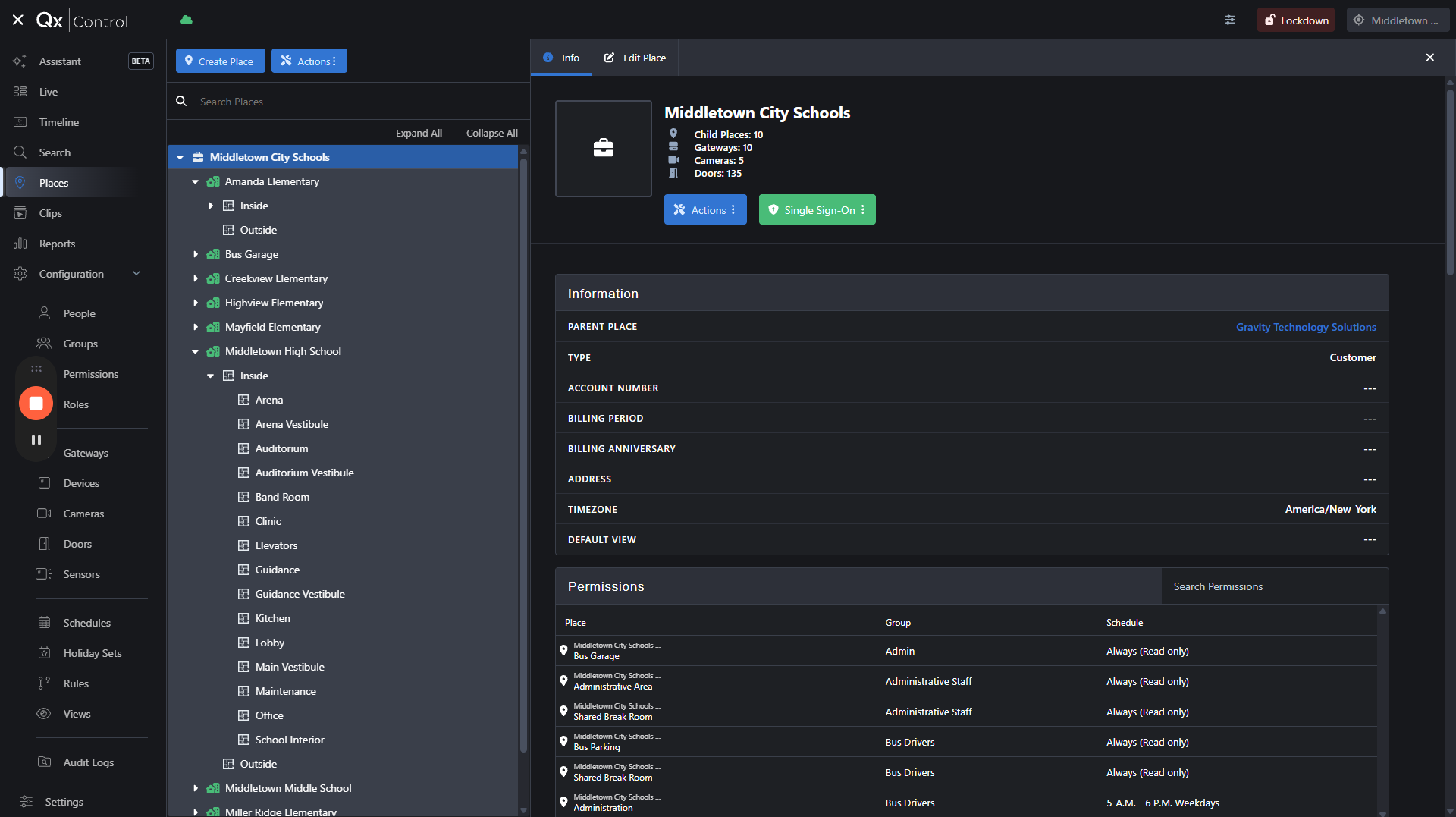This screenshot has height=817, width=1456.
Task: Open the Views page
Action: (x=77, y=714)
